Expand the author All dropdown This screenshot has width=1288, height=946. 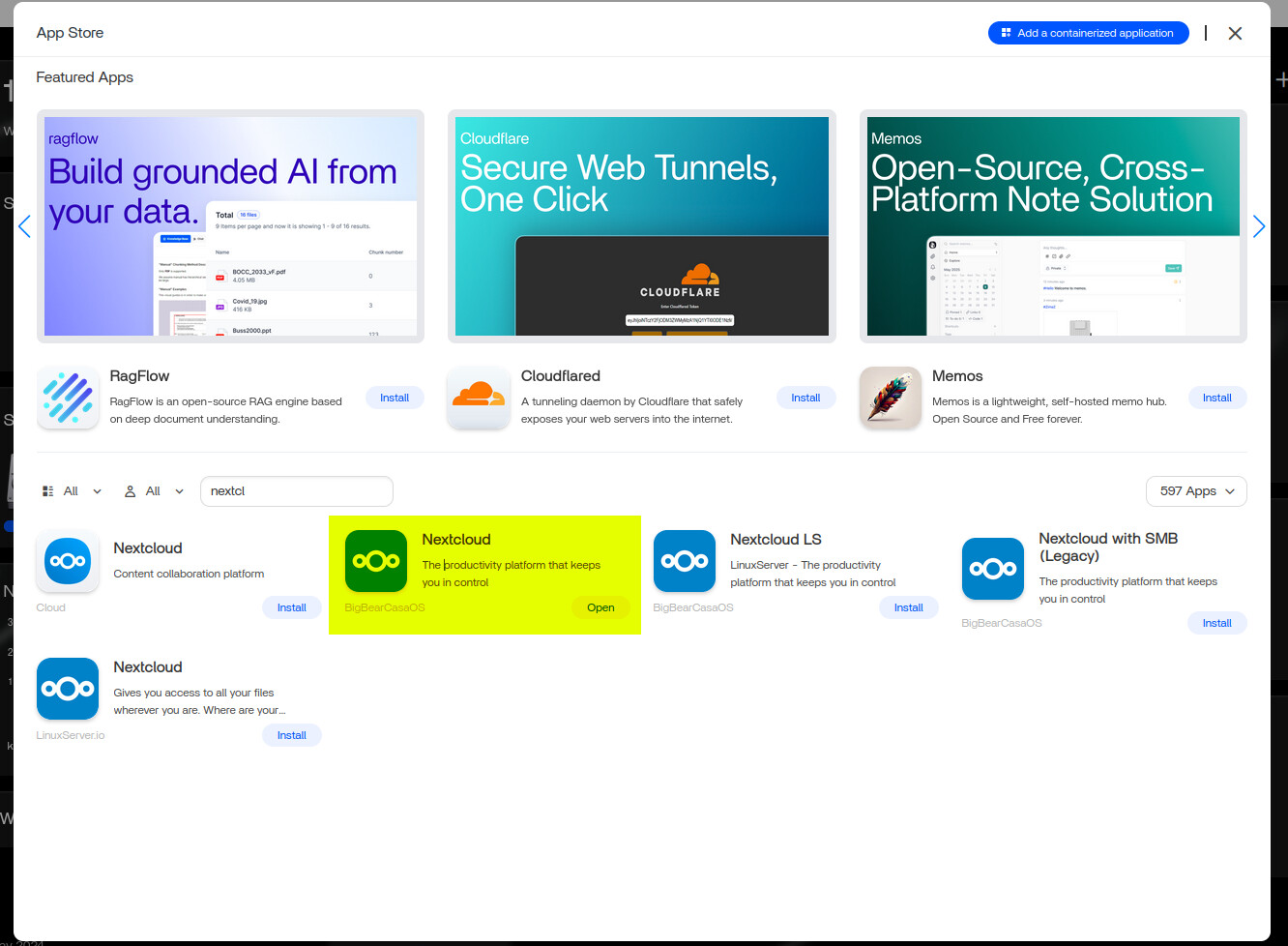pyautogui.click(x=154, y=491)
